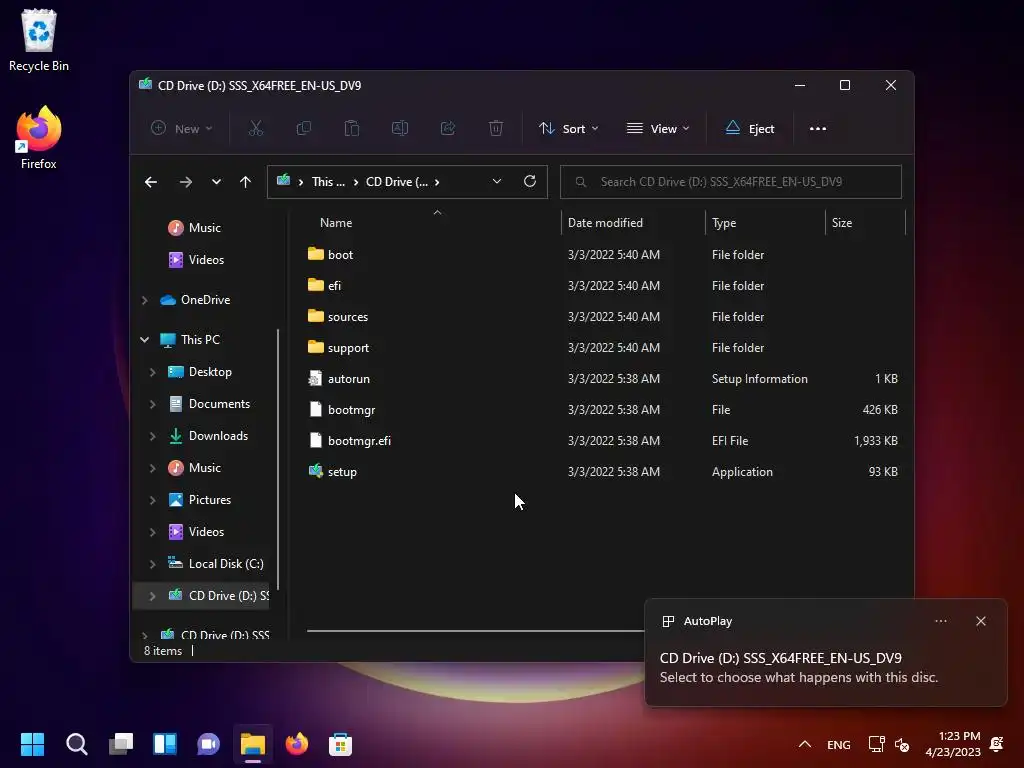1024x768 pixels.
Task: Open Recycle Bin desktop icon
Action: coord(39,40)
